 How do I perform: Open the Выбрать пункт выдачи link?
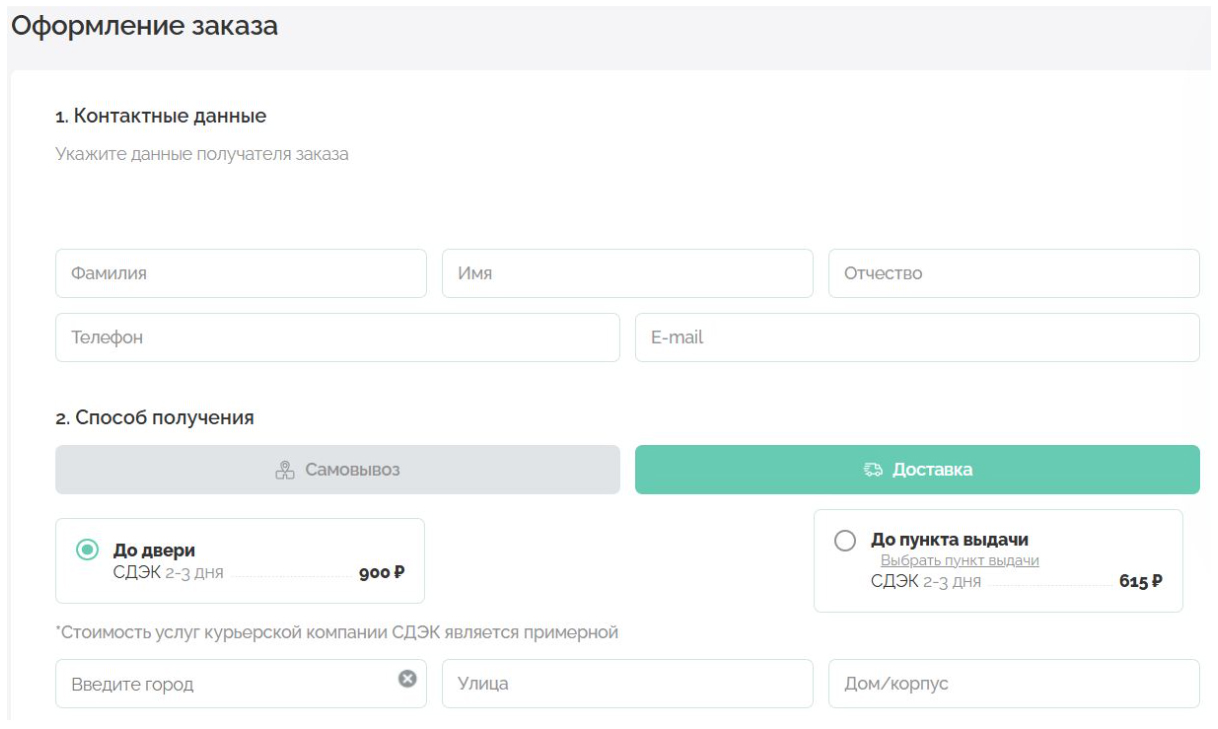959,561
